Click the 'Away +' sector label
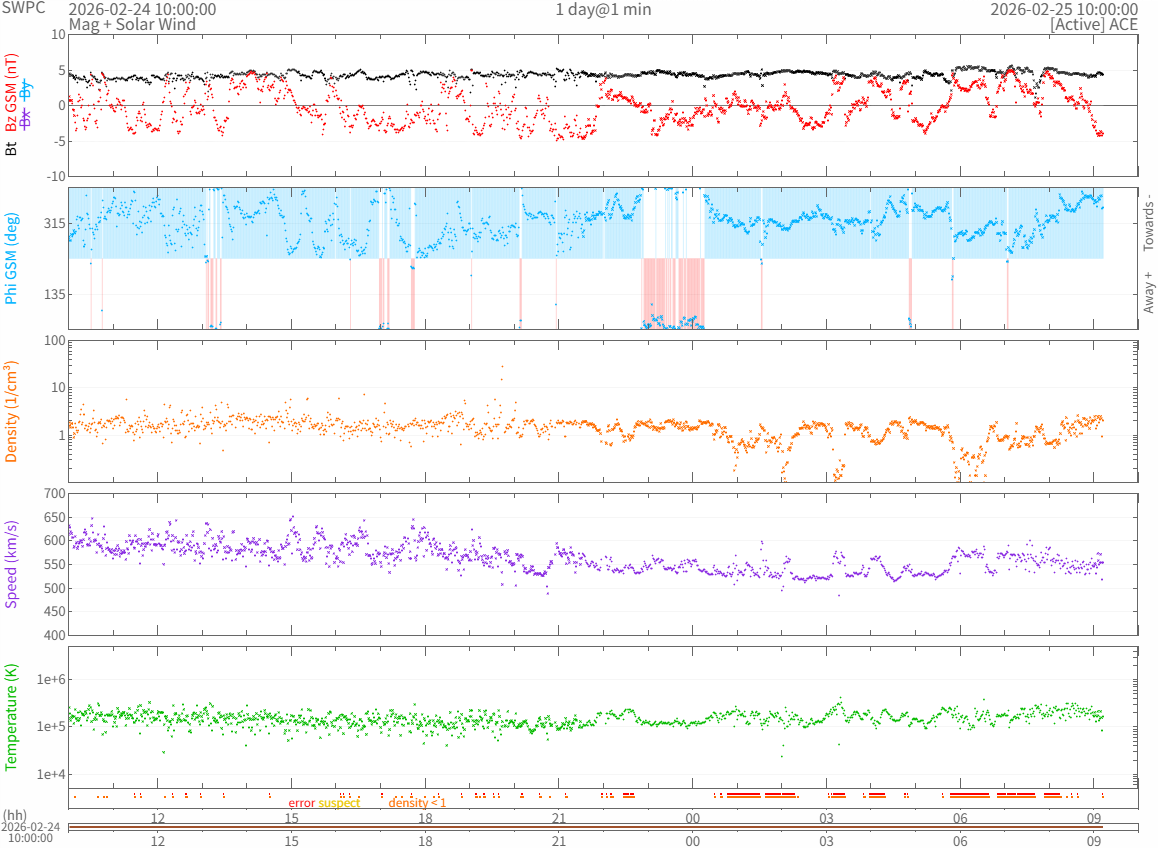Screen dimensions: 1158x848 click(1147, 292)
